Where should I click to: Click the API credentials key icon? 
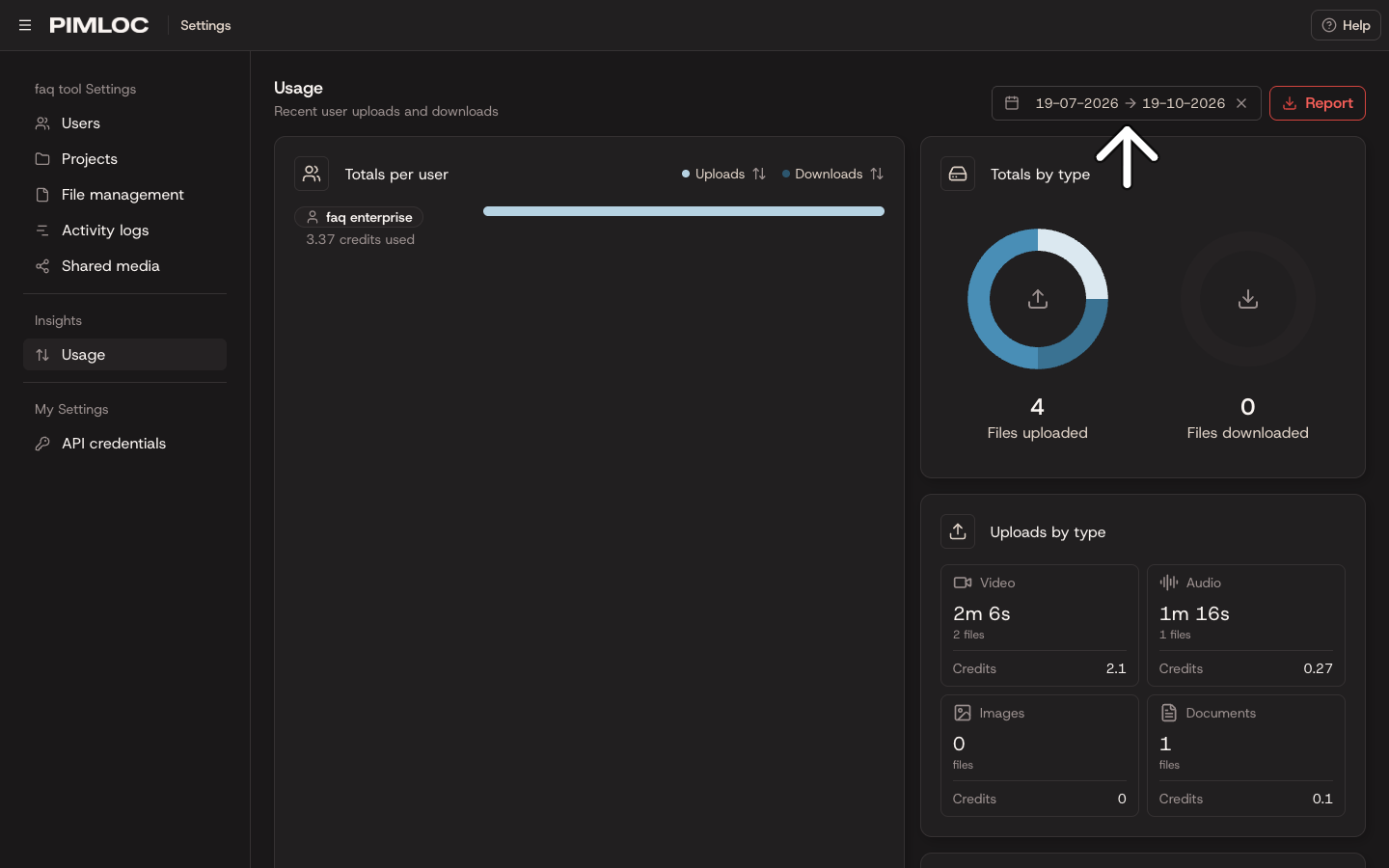(42, 444)
